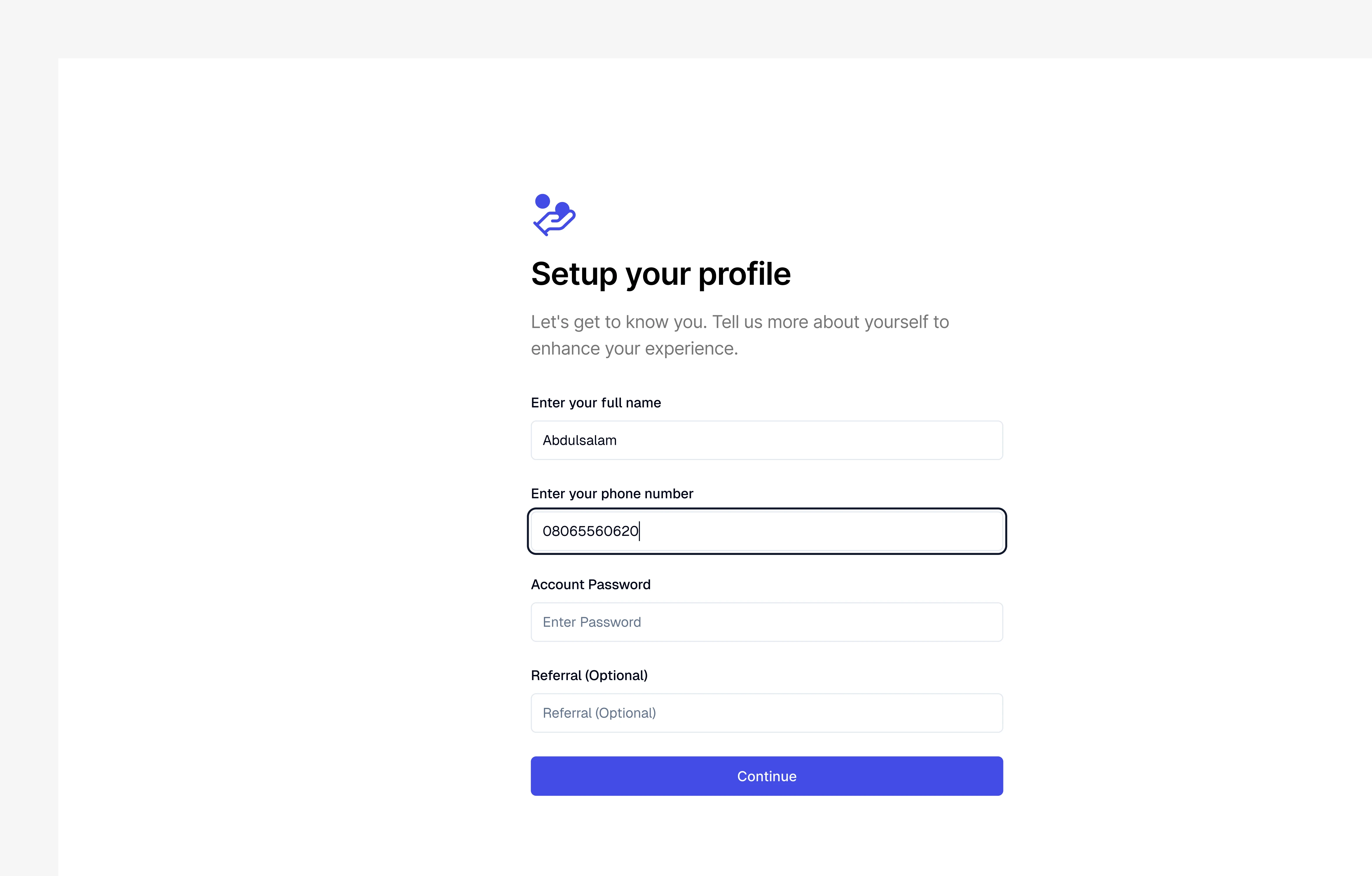Click the "enhance your experience." text line
Screen dimensions: 1372x876
click(x=634, y=348)
